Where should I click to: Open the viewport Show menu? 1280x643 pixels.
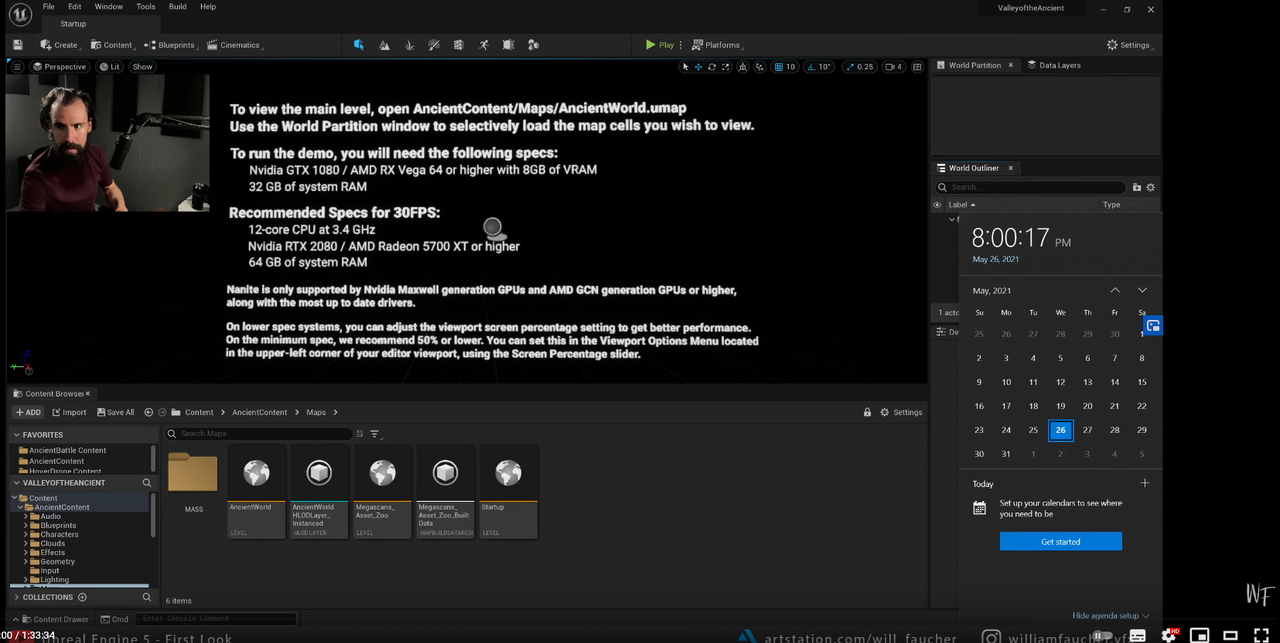point(143,67)
